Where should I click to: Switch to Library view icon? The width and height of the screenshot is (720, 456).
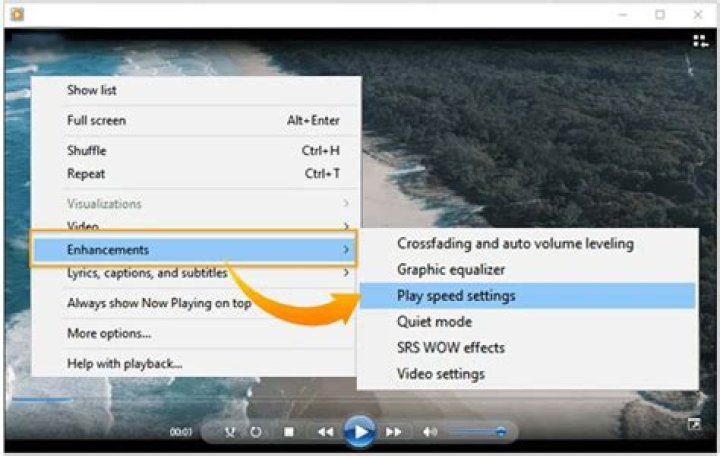tap(700, 41)
